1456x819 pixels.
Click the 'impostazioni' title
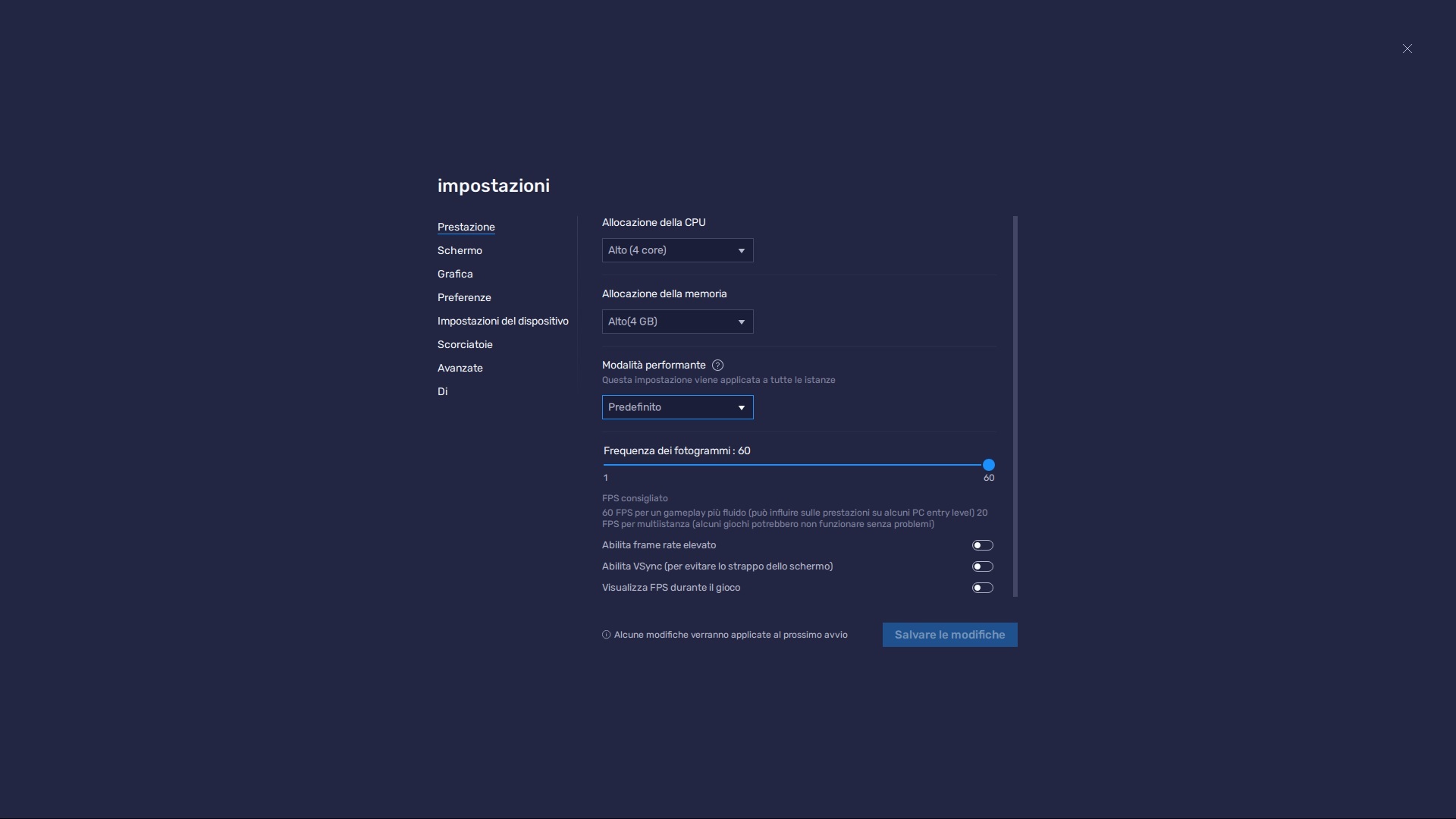(x=494, y=186)
